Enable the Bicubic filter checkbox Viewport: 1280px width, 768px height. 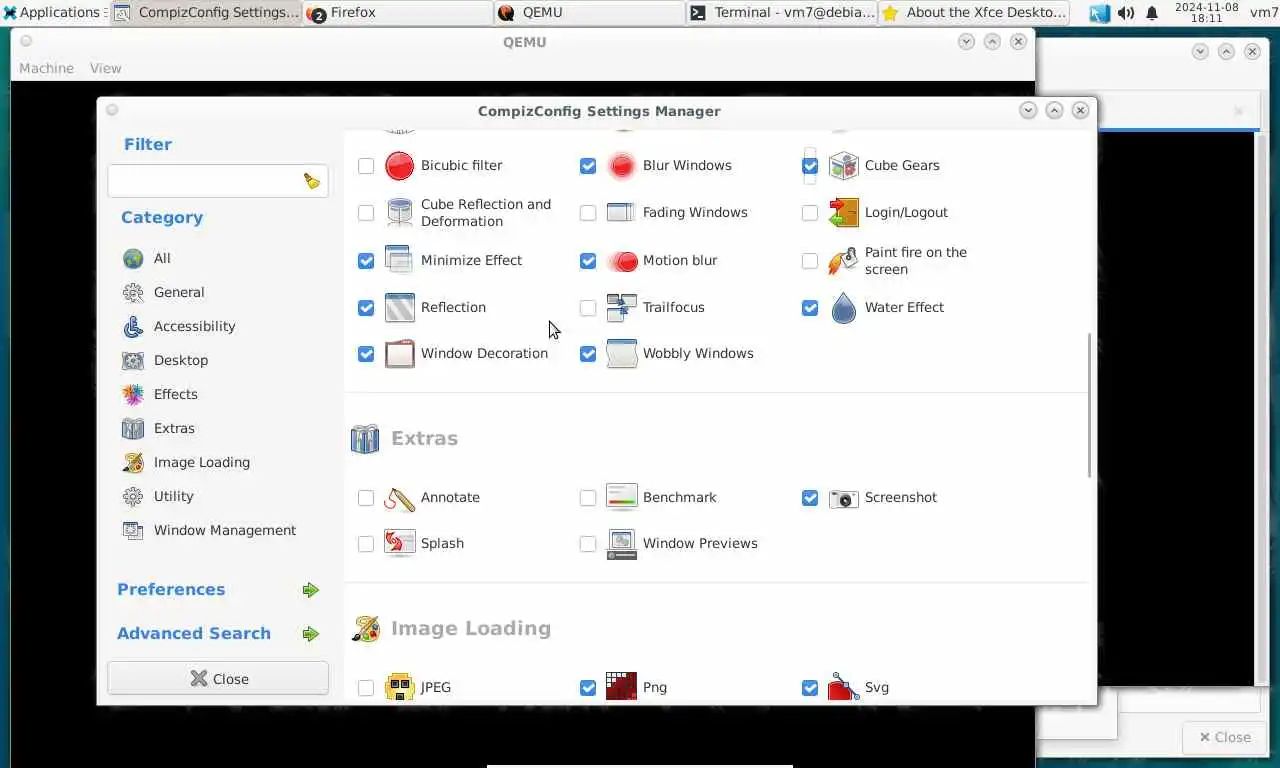pyautogui.click(x=366, y=166)
